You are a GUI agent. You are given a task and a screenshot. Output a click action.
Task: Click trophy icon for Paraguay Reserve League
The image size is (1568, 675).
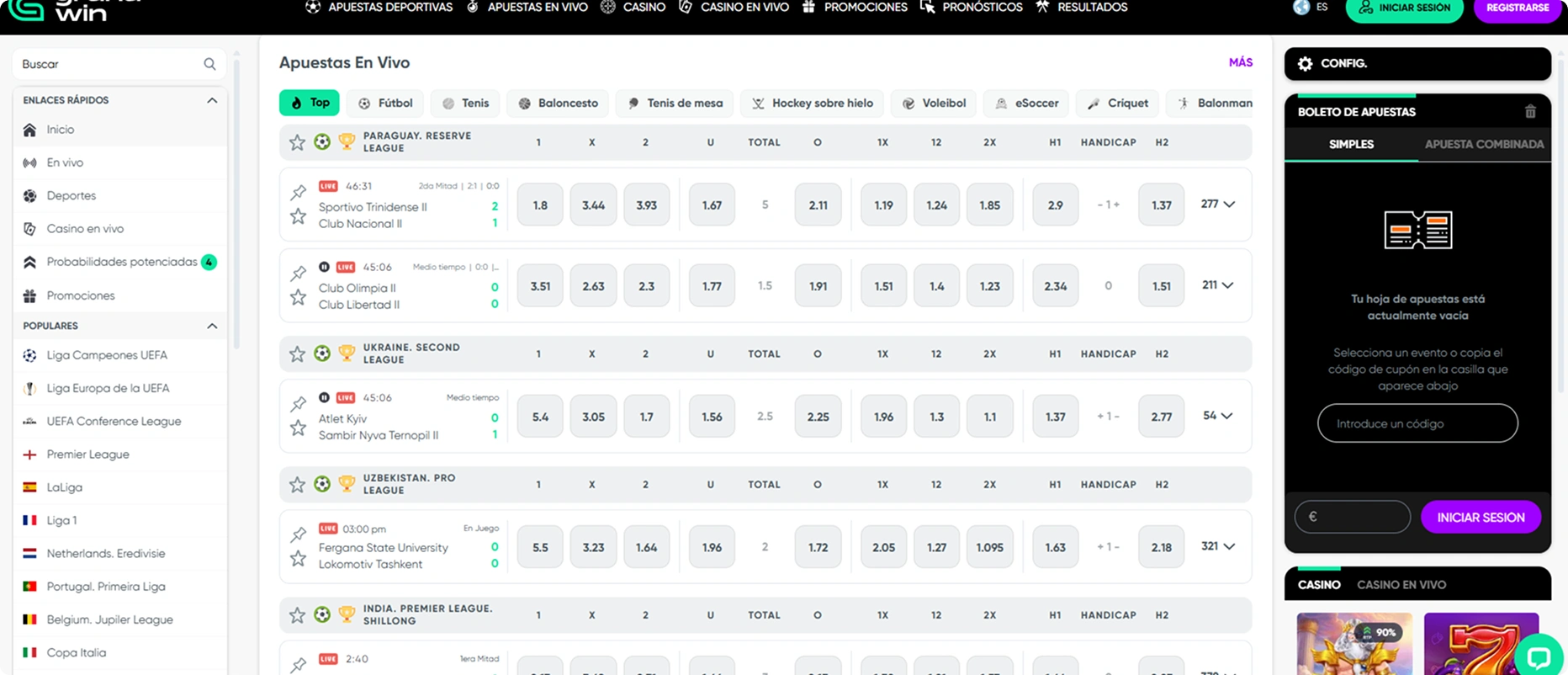click(347, 141)
